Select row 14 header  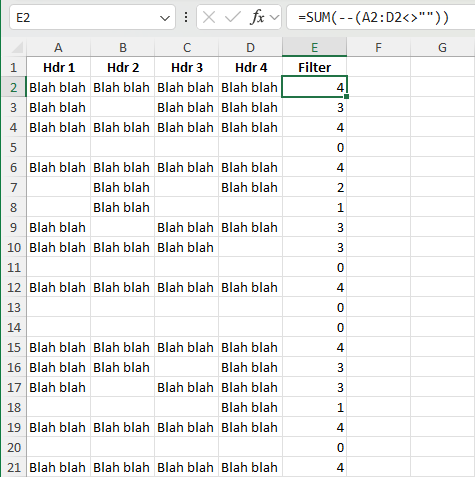[14, 327]
